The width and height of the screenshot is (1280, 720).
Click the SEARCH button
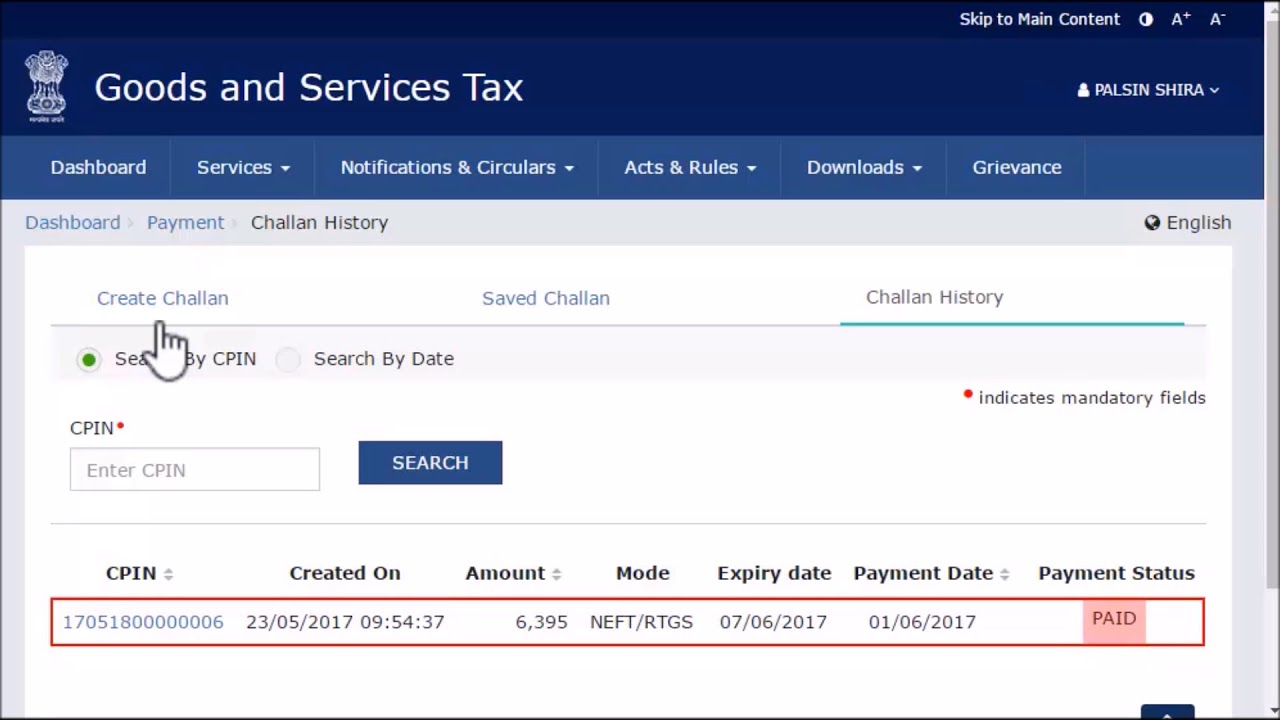pyautogui.click(x=430, y=463)
